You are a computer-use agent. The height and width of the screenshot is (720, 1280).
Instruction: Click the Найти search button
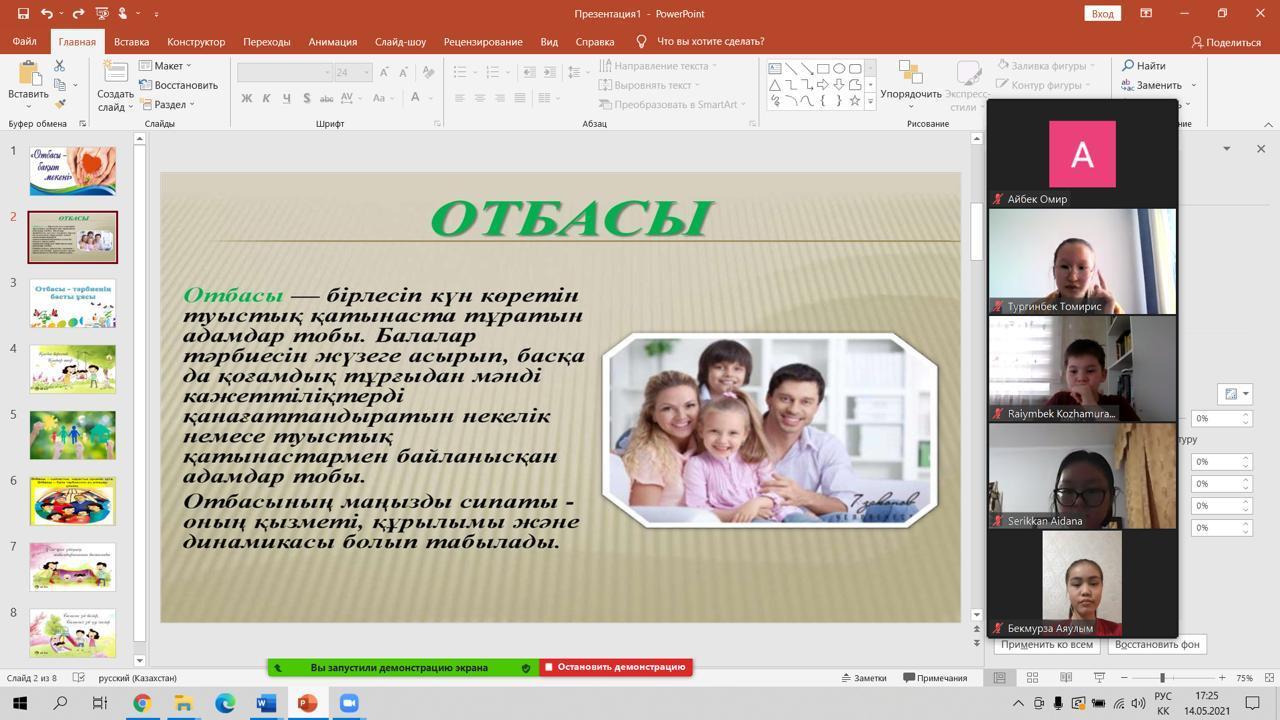pyautogui.click(x=1143, y=66)
